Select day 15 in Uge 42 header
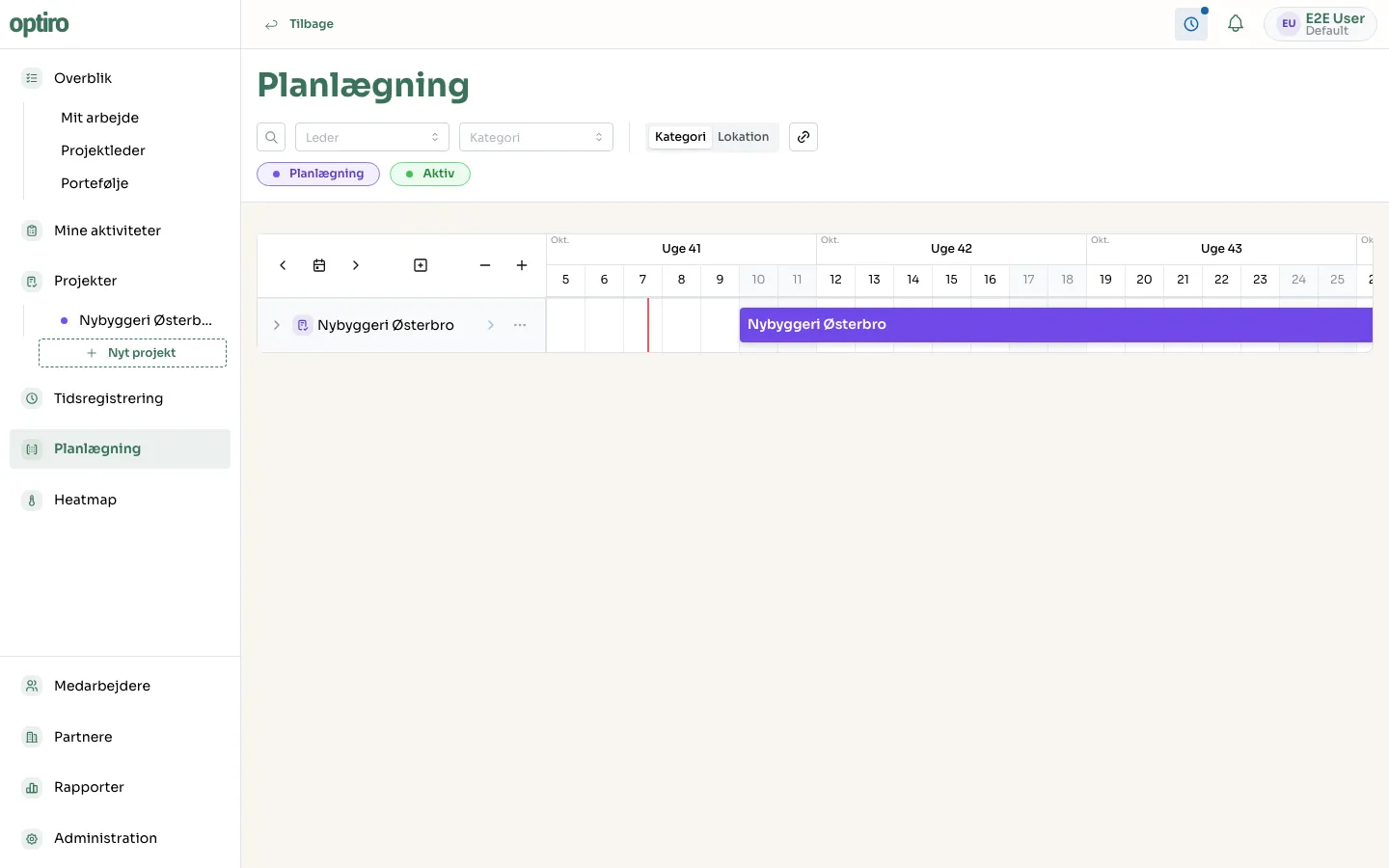This screenshot has height=868, width=1389. point(951,280)
